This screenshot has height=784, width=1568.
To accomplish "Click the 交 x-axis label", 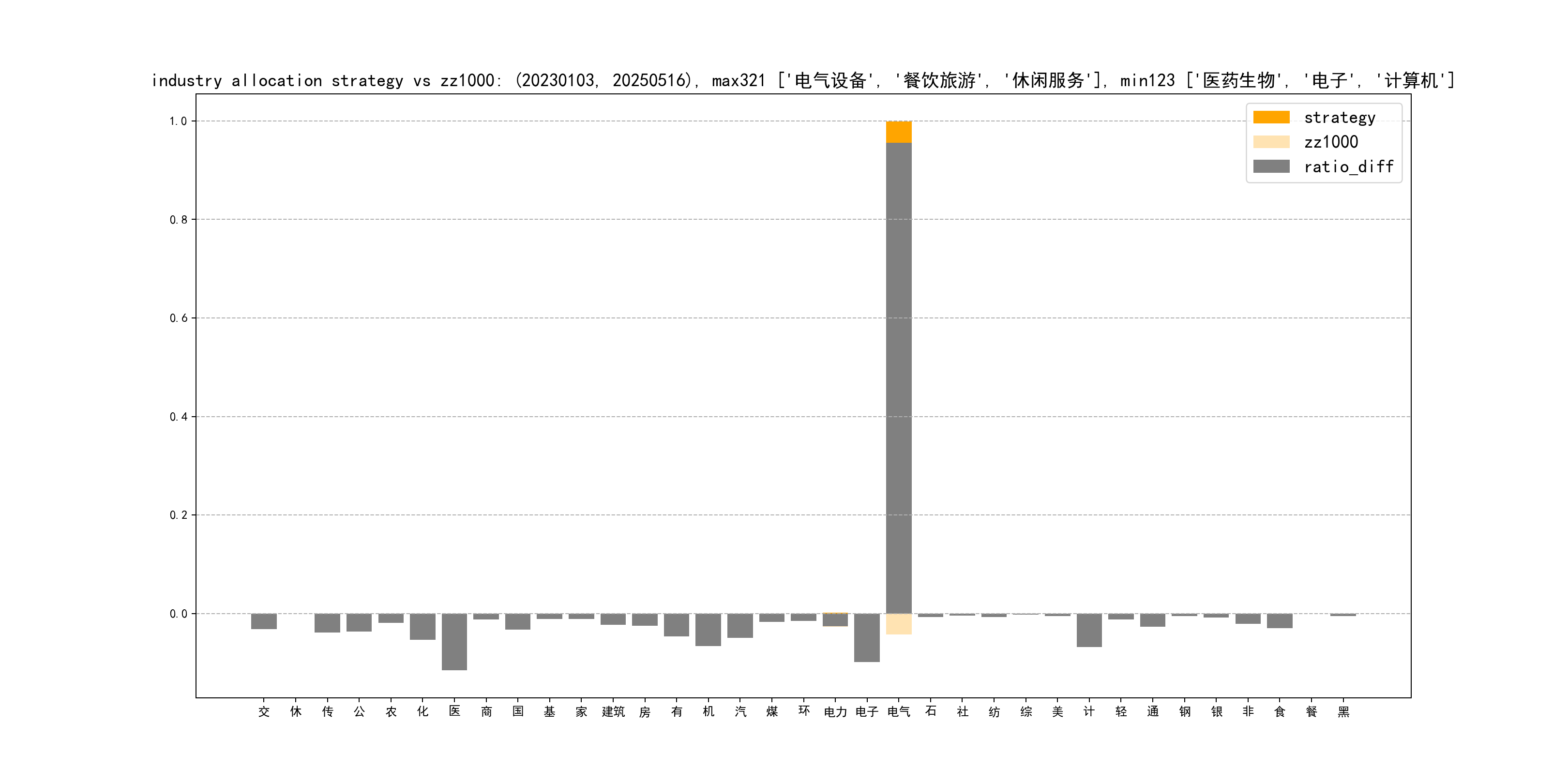I will click(264, 711).
